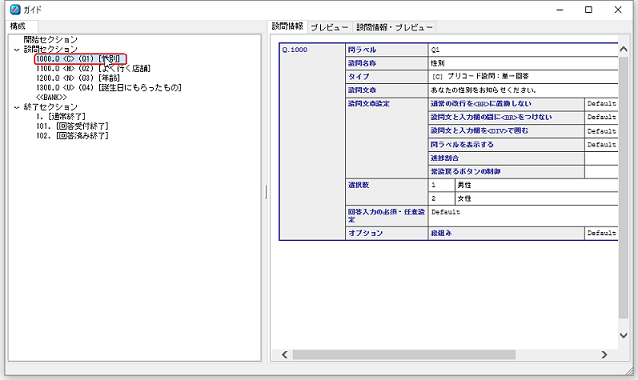Click the horizontal scrollbar thumb
The height and width of the screenshot is (380, 638).
(404, 355)
